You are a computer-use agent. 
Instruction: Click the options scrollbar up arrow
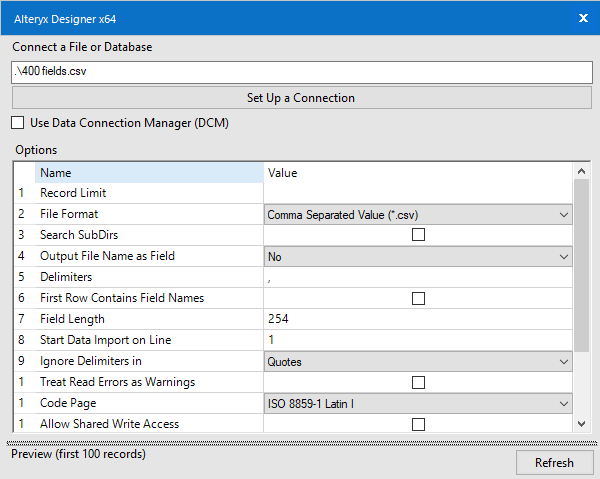(x=582, y=172)
